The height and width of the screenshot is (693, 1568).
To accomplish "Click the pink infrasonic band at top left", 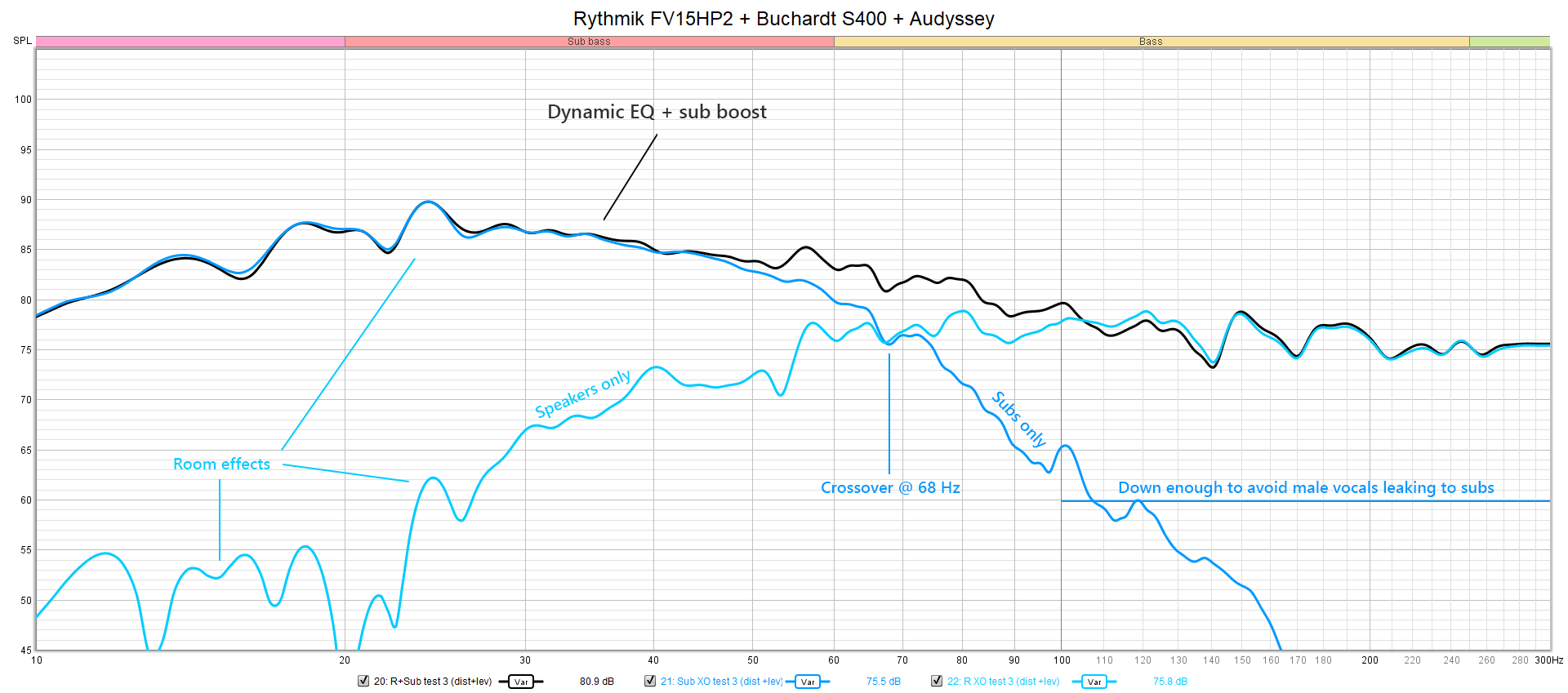I will click(x=190, y=42).
